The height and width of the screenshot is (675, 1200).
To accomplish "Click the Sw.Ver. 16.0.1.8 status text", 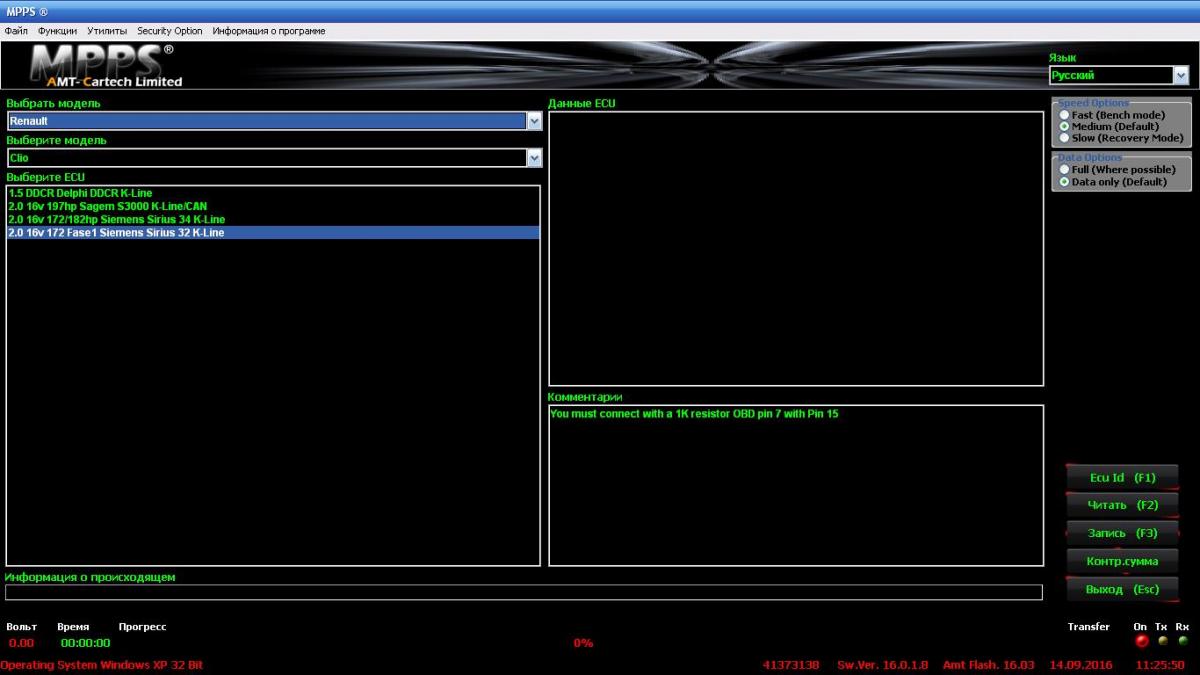I will pyautogui.click(x=882, y=664).
